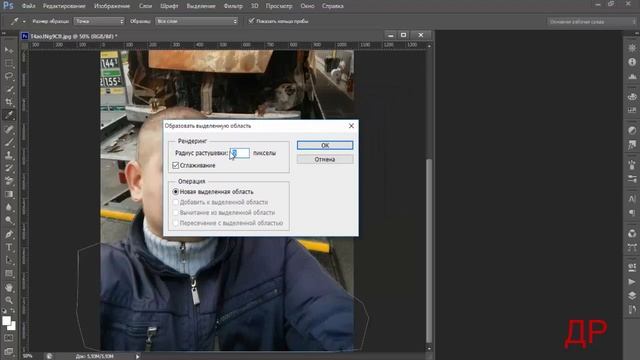Open the Info panel icon

click(632, 62)
